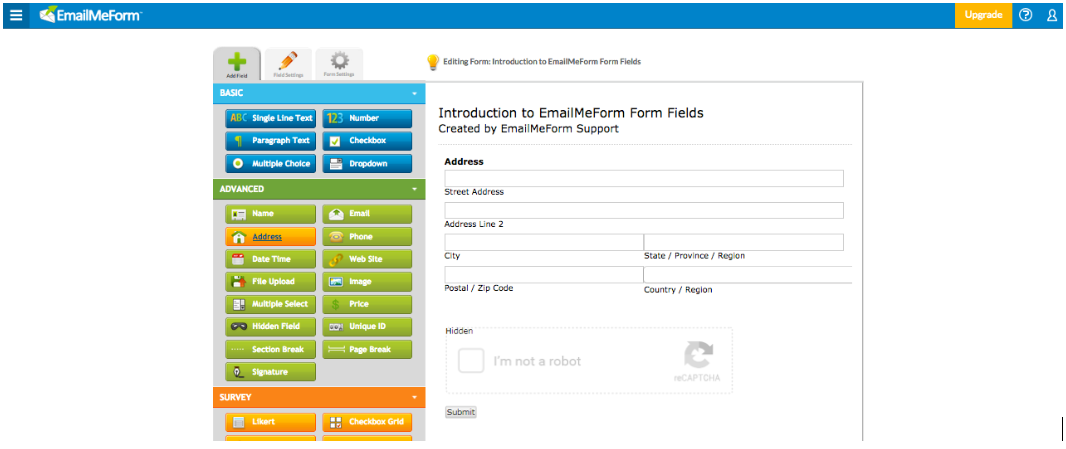The height and width of the screenshot is (449, 1066).
Task: Switch to the Form Settings tab
Action: pos(339,64)
